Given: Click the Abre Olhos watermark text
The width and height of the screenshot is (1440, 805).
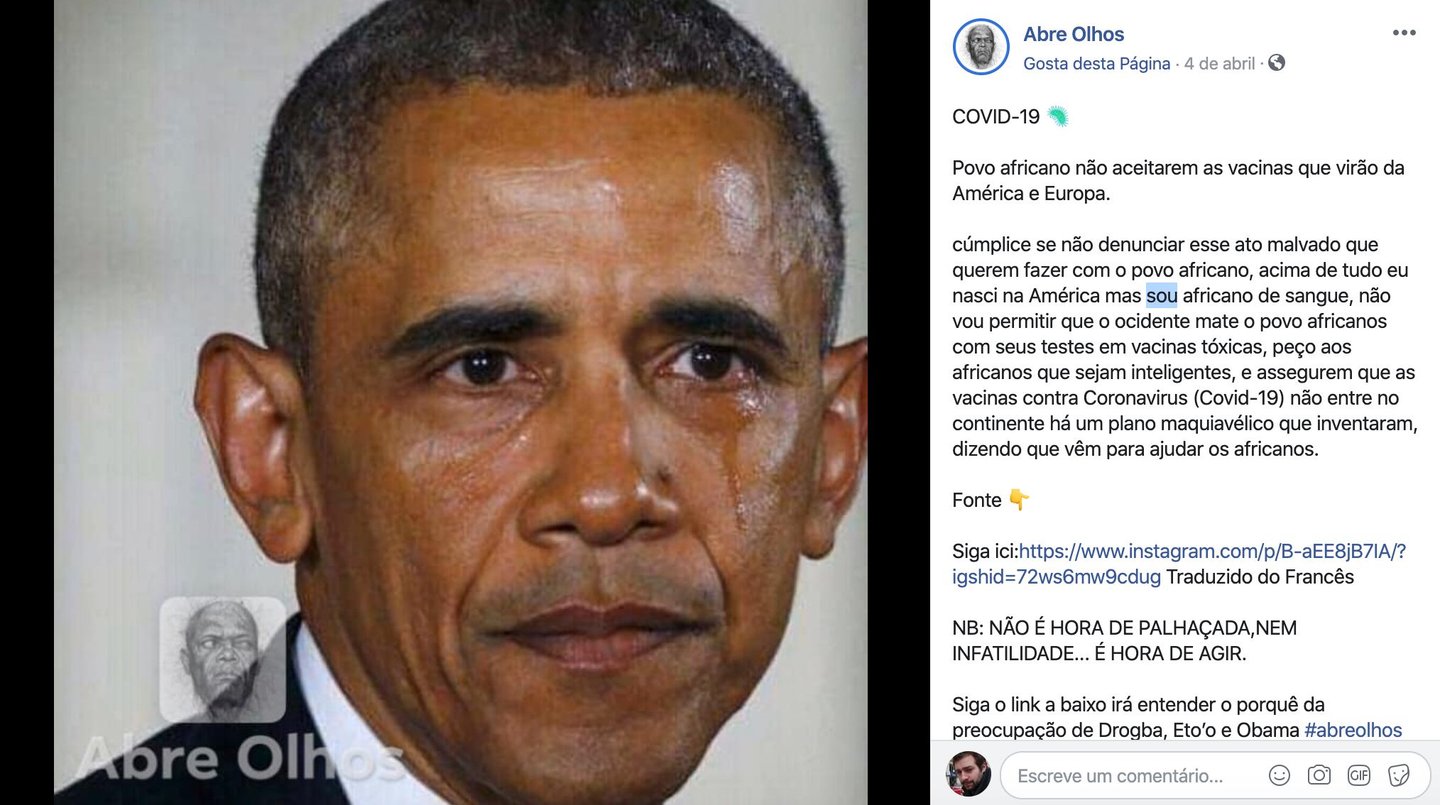Looking at the screenshot, I should [x=238, y=759].
